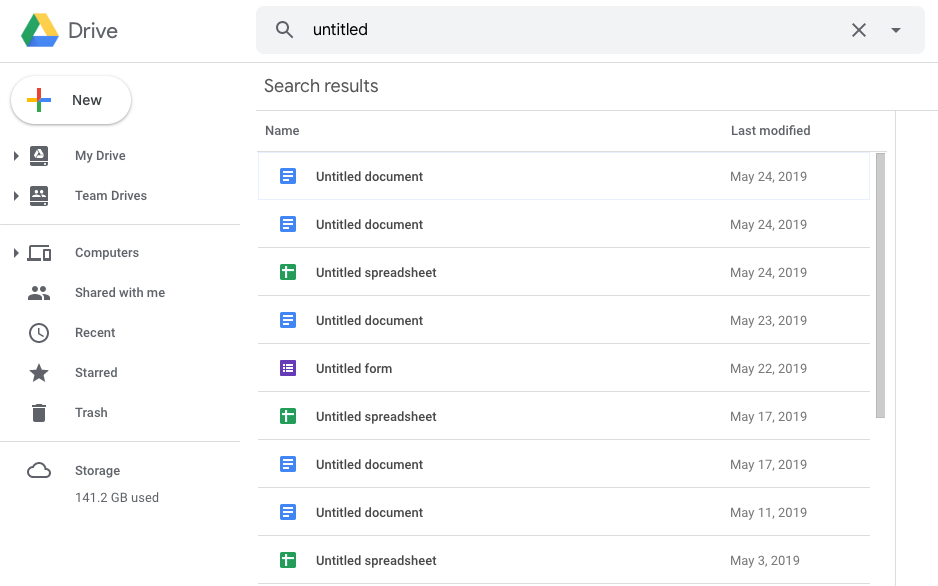Image resolution: width=938 pixels, height=586 pixels.
Task: Expand the Computers section
Action: point(16,252)
